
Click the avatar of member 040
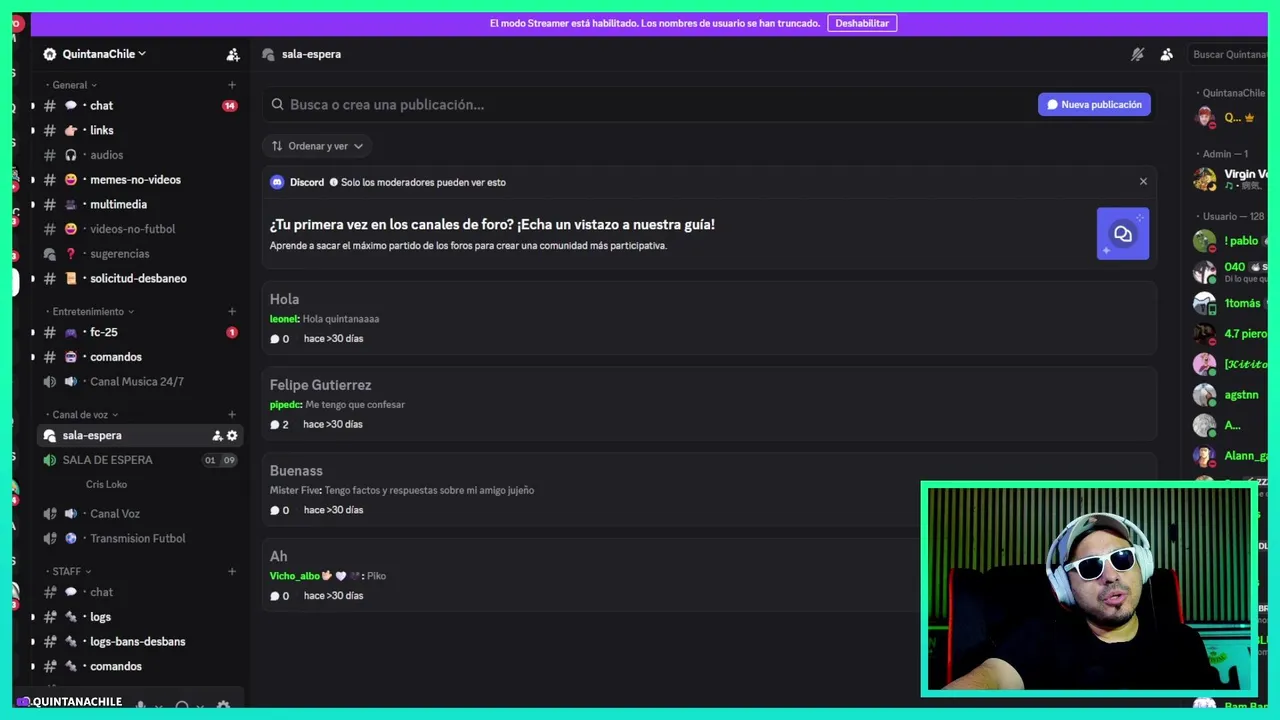click(1205, 272)
